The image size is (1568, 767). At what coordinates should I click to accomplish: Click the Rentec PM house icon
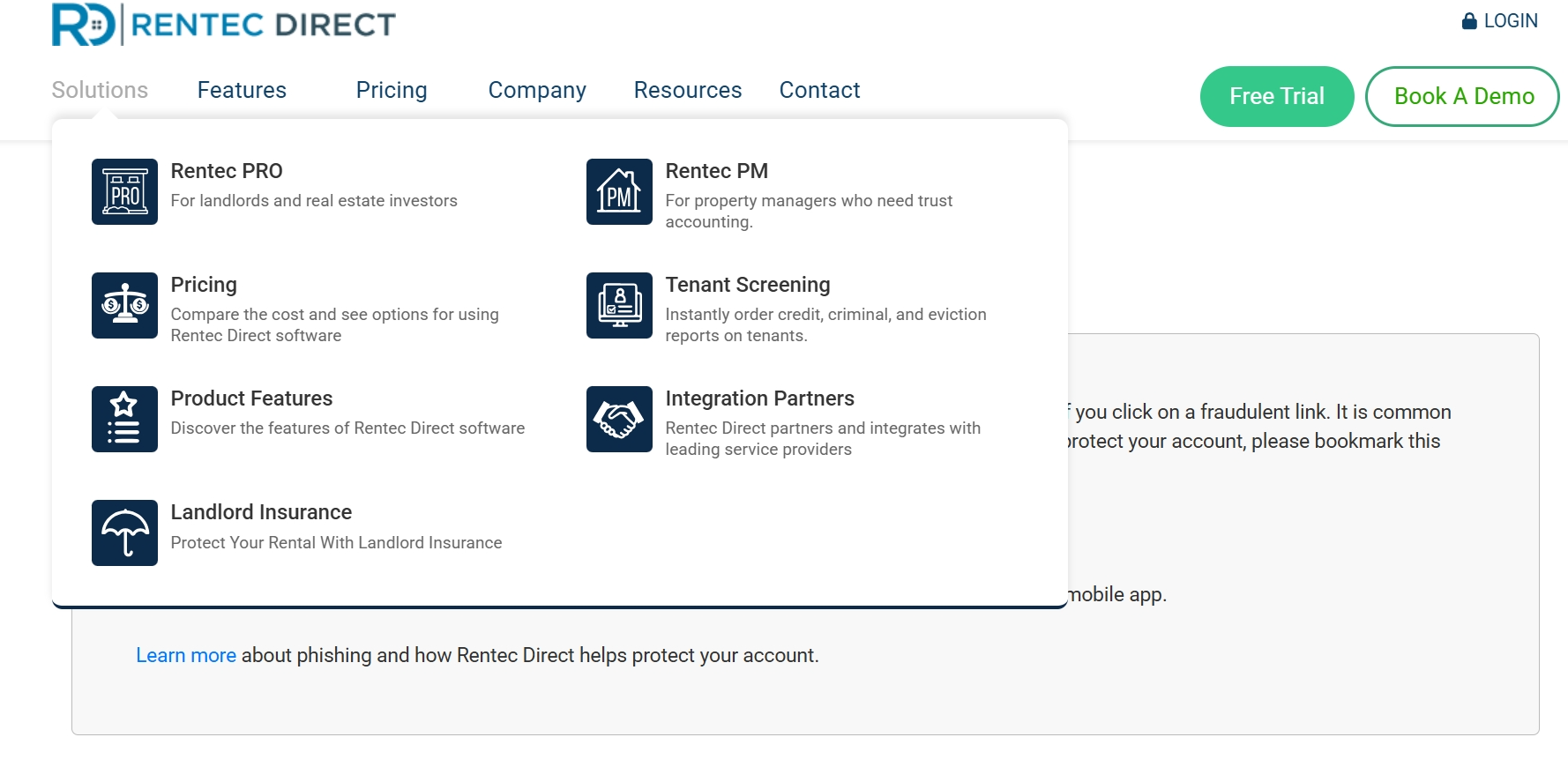pyautogui.click(x=619, y=191)
